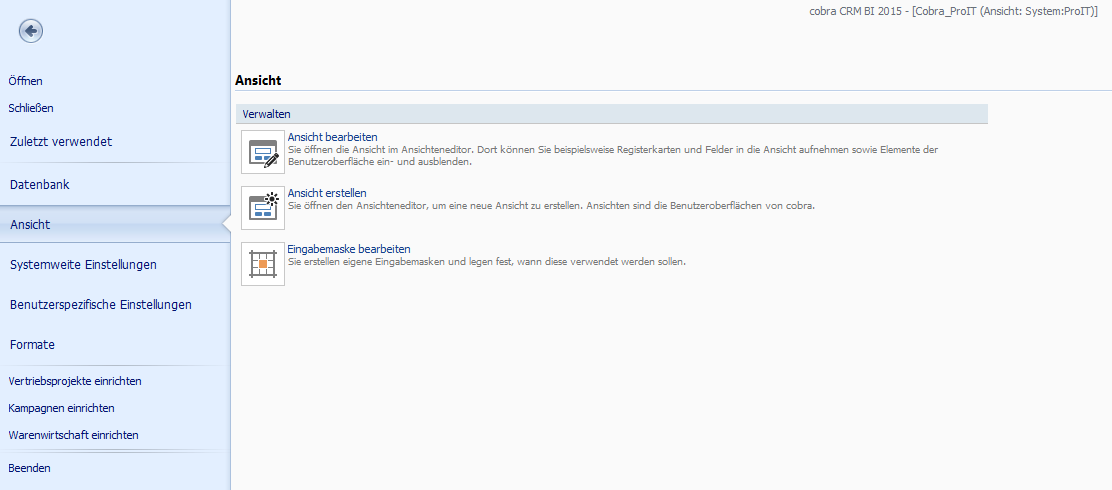Select Öffnen in the sidebar
Screen dimensions: 1112x490
click(x=26, y=81)
